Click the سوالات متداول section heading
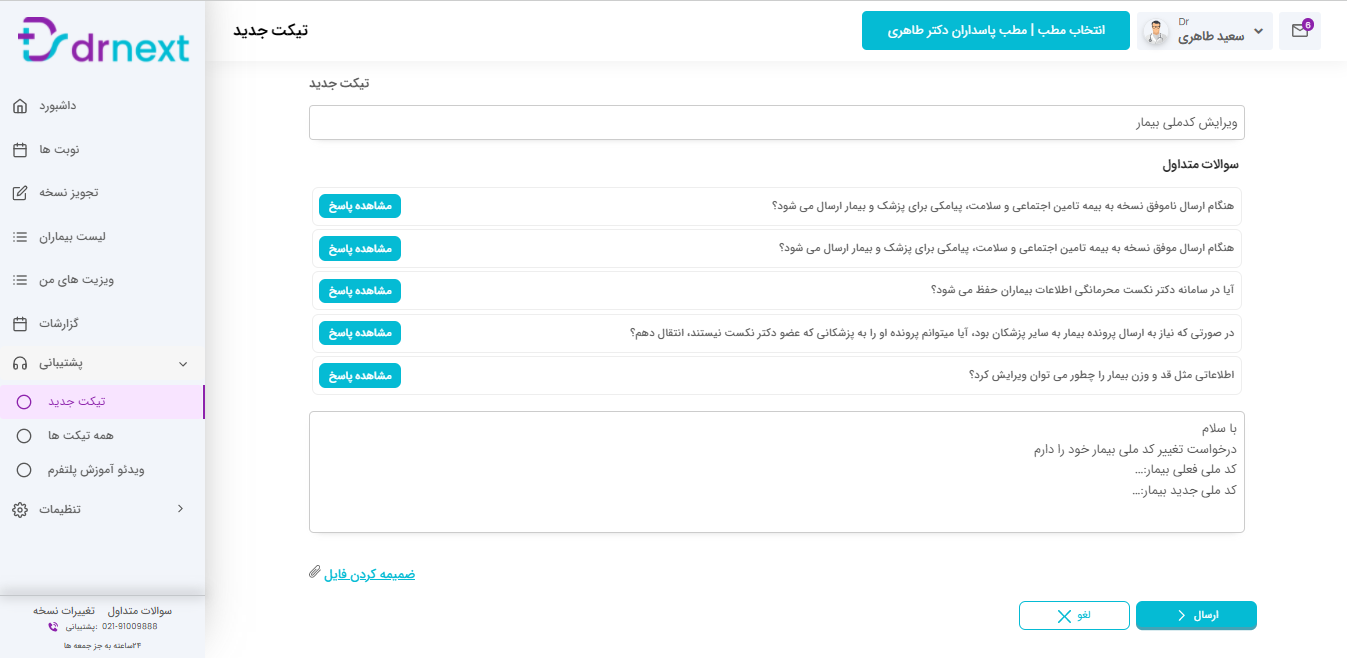This screenshot has width=1347, height=658. pyautogui.click(x=1200, y=164)
